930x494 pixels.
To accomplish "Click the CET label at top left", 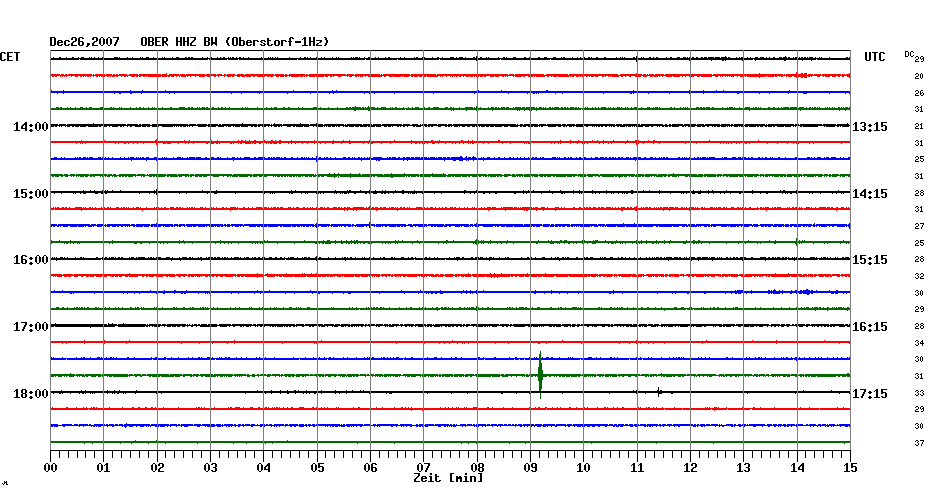I will tap(10, 57).
